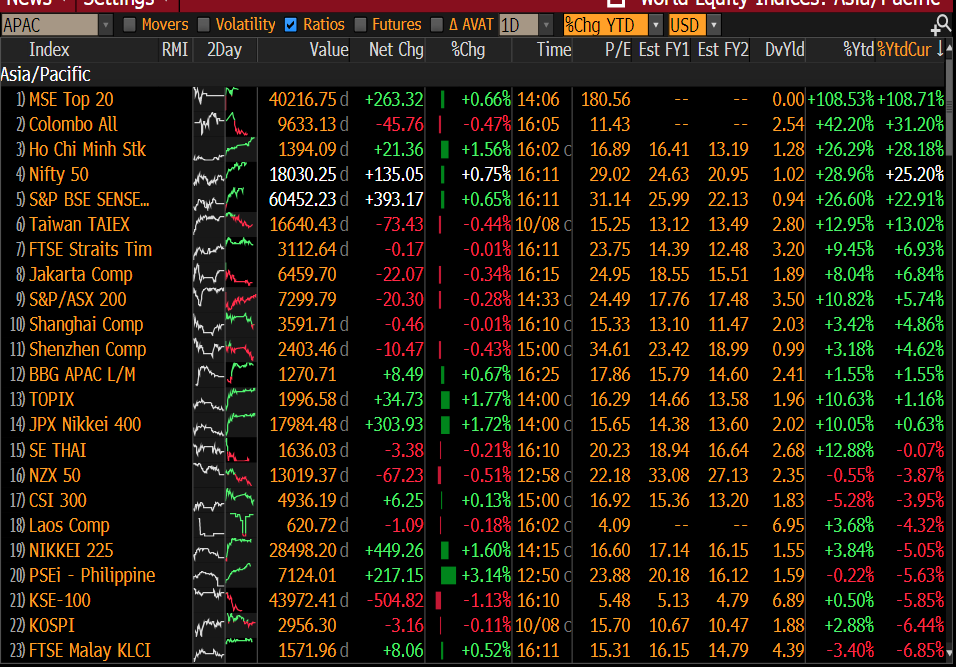Click the %YtdCur sorted column header
956x667 pixels.
tap(910, 50)
